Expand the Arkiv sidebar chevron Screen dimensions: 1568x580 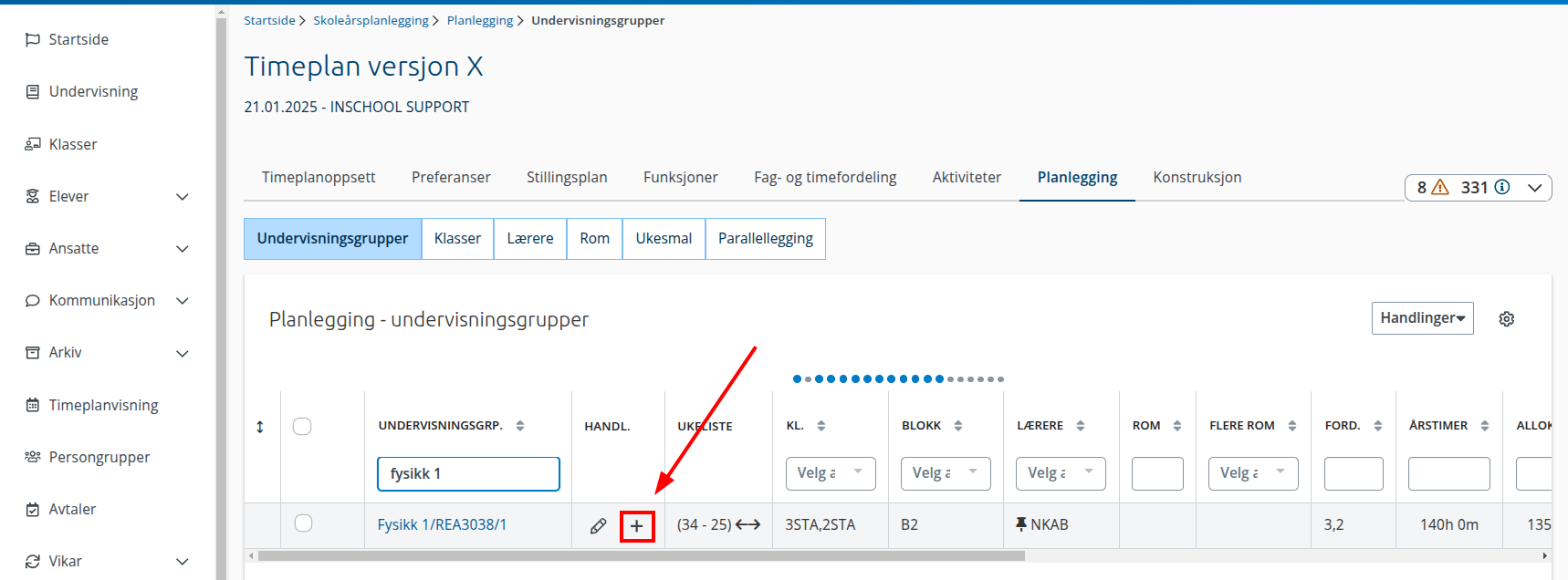point(183,354)
